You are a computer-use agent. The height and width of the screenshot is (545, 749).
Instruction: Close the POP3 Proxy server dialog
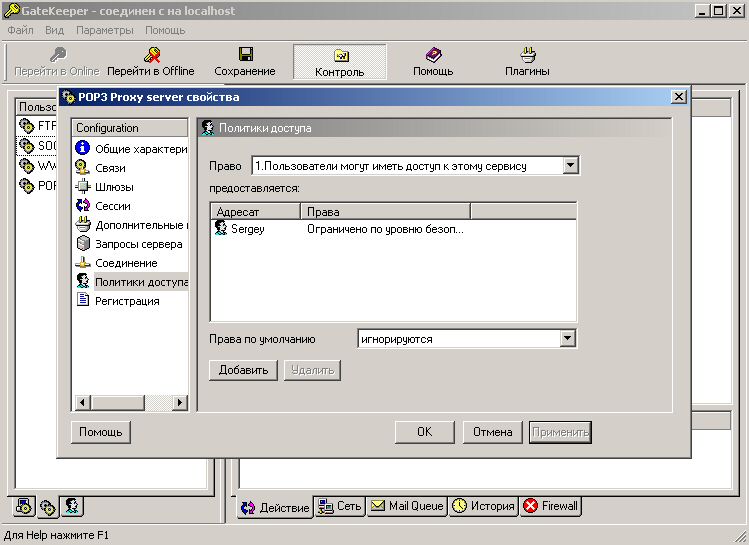(x=679, y=97)
